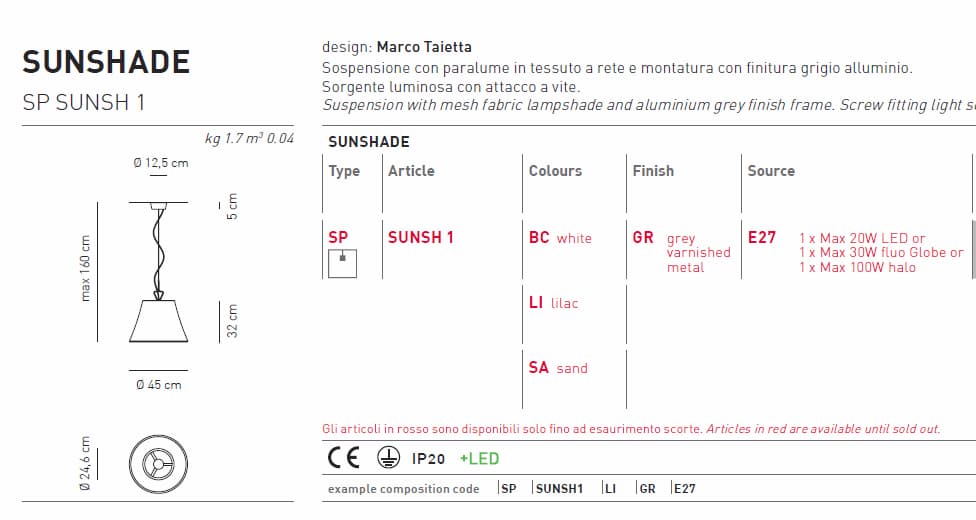Select the BC white colour option
976x520 pixels.
pyautogui.click(x=560, y=238)
